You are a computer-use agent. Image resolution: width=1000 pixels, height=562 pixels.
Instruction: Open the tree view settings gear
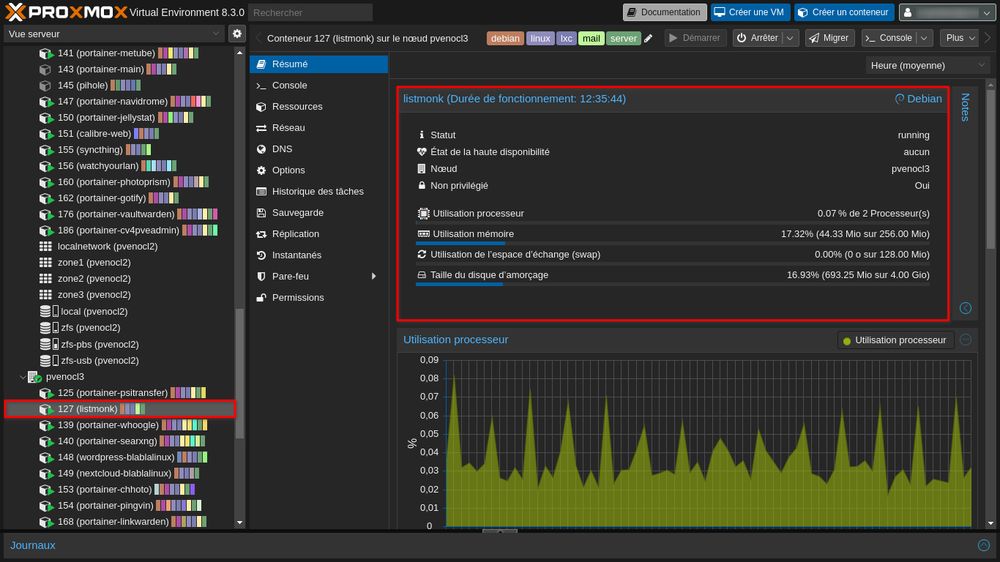pyautogui.click(x=237, y=33)
